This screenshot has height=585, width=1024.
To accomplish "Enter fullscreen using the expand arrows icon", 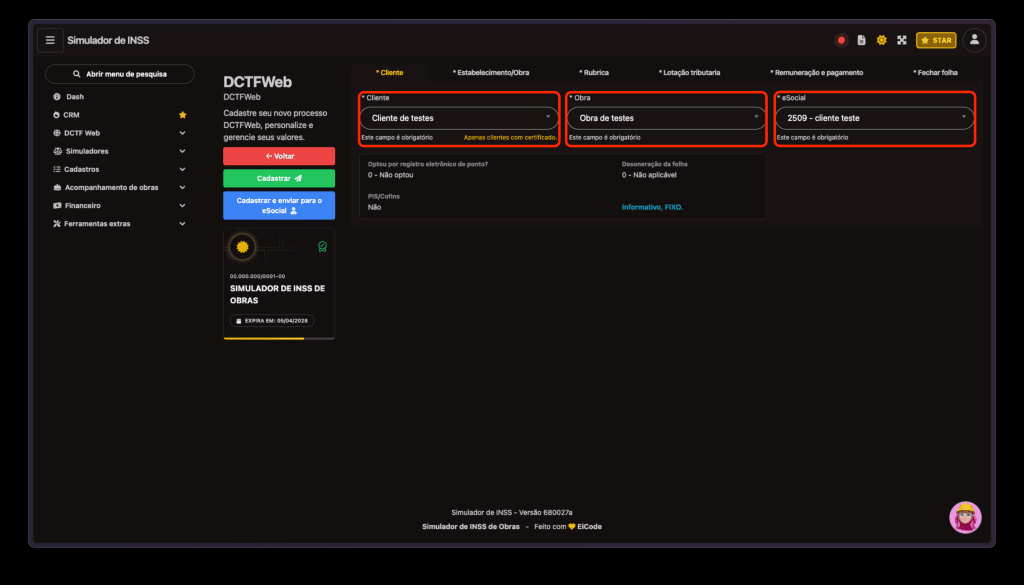I will 902,40.
